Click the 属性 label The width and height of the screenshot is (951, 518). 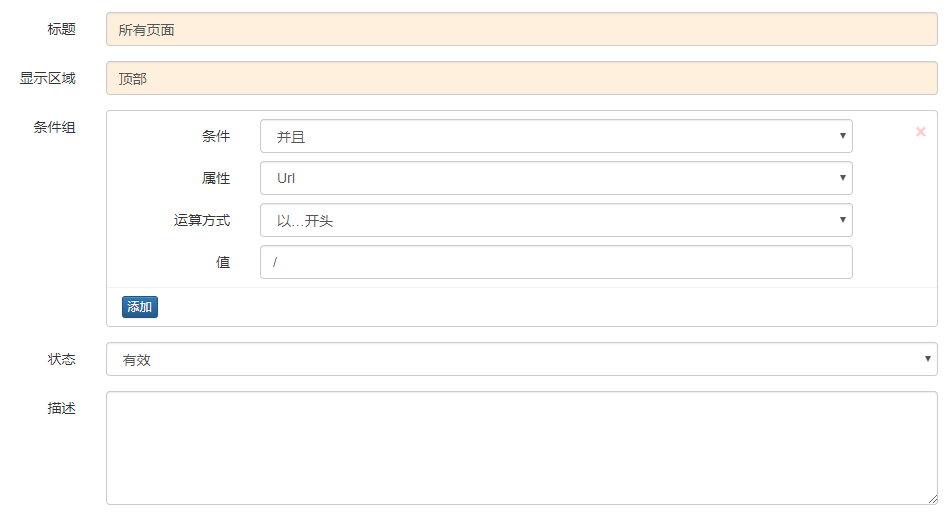click(x=216, y=178)
